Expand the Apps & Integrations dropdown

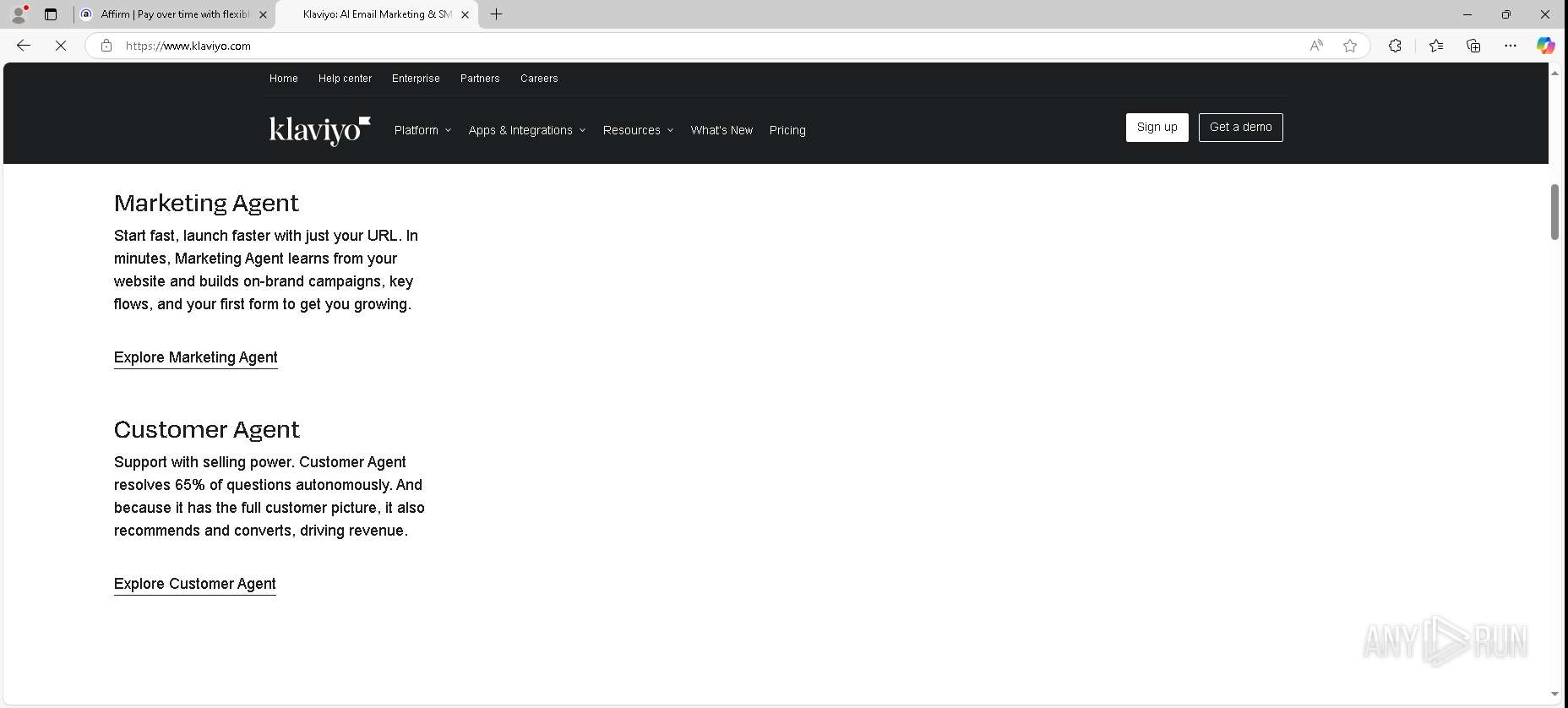527,130
